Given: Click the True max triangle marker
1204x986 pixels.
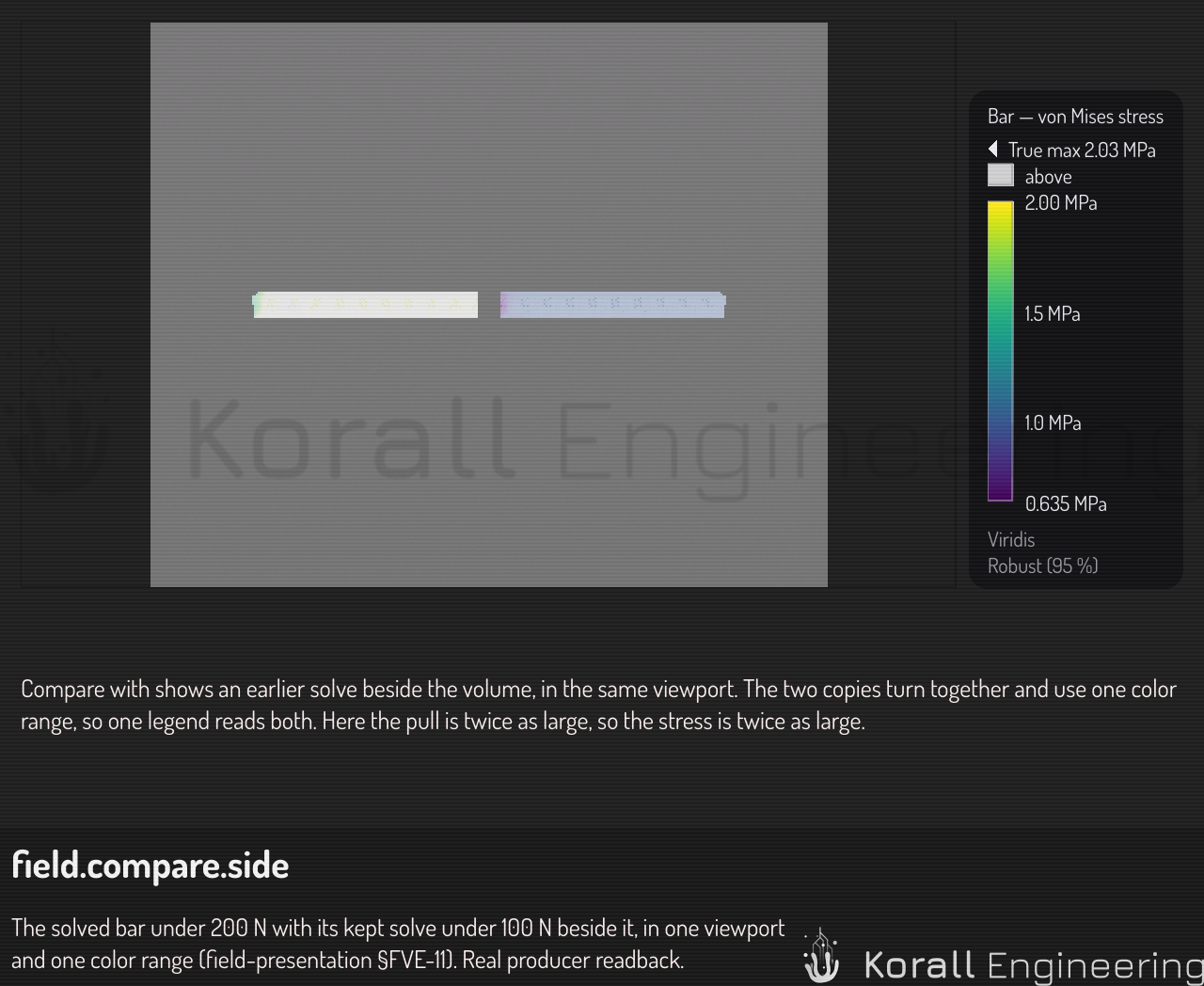Looking at the screenshot, I should [992, 150].
